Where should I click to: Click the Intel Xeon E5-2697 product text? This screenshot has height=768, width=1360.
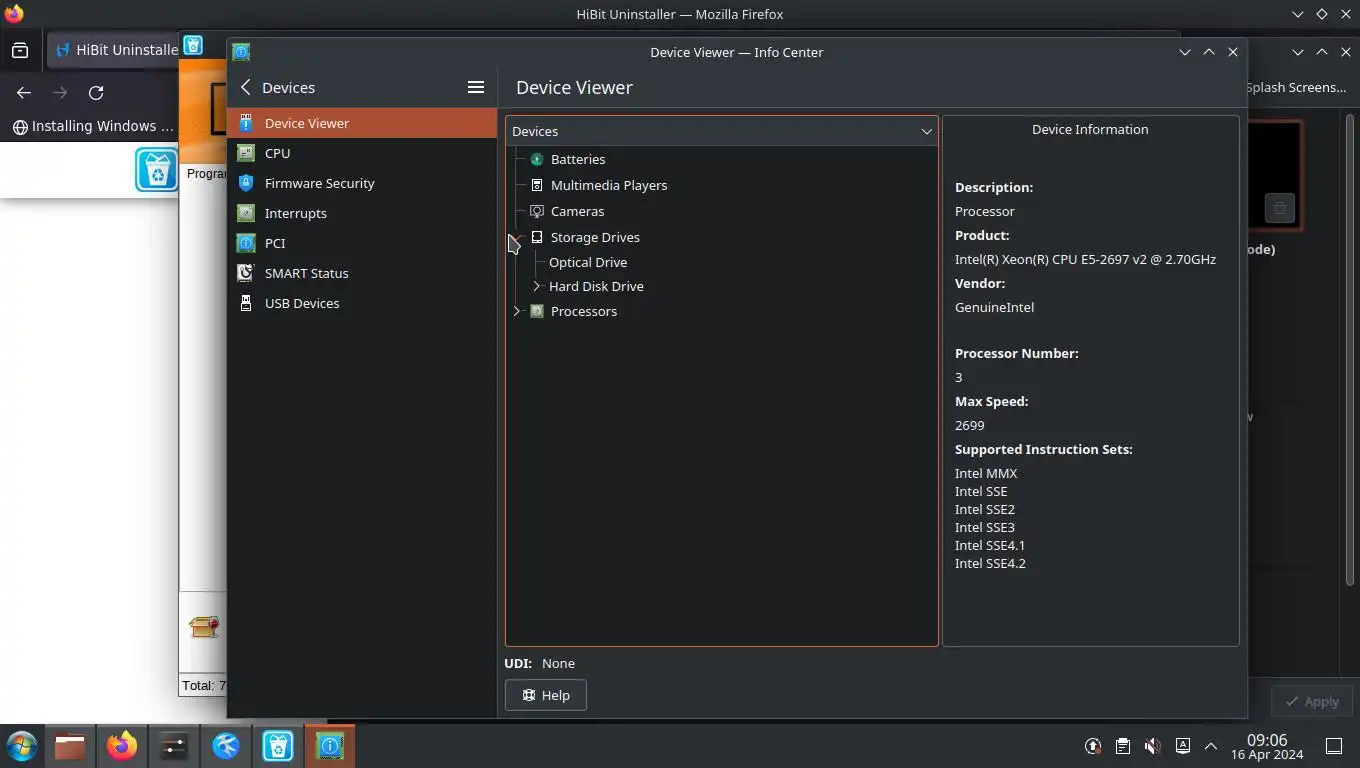point(1085,259)
